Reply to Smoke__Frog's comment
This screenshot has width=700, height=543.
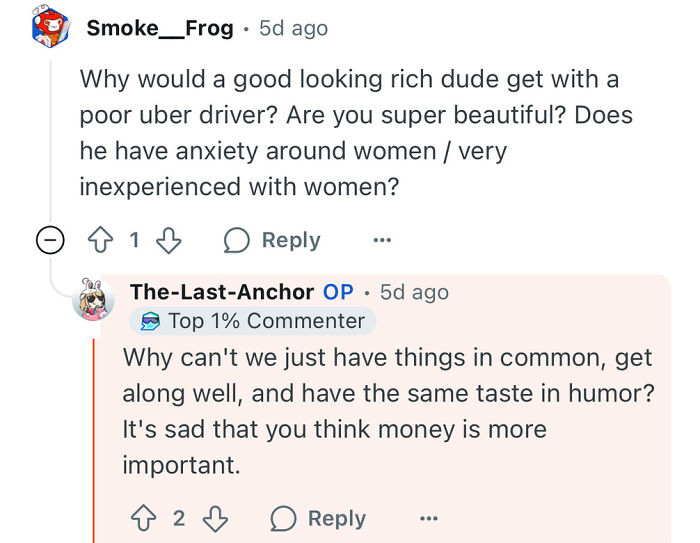click(272, 240)
